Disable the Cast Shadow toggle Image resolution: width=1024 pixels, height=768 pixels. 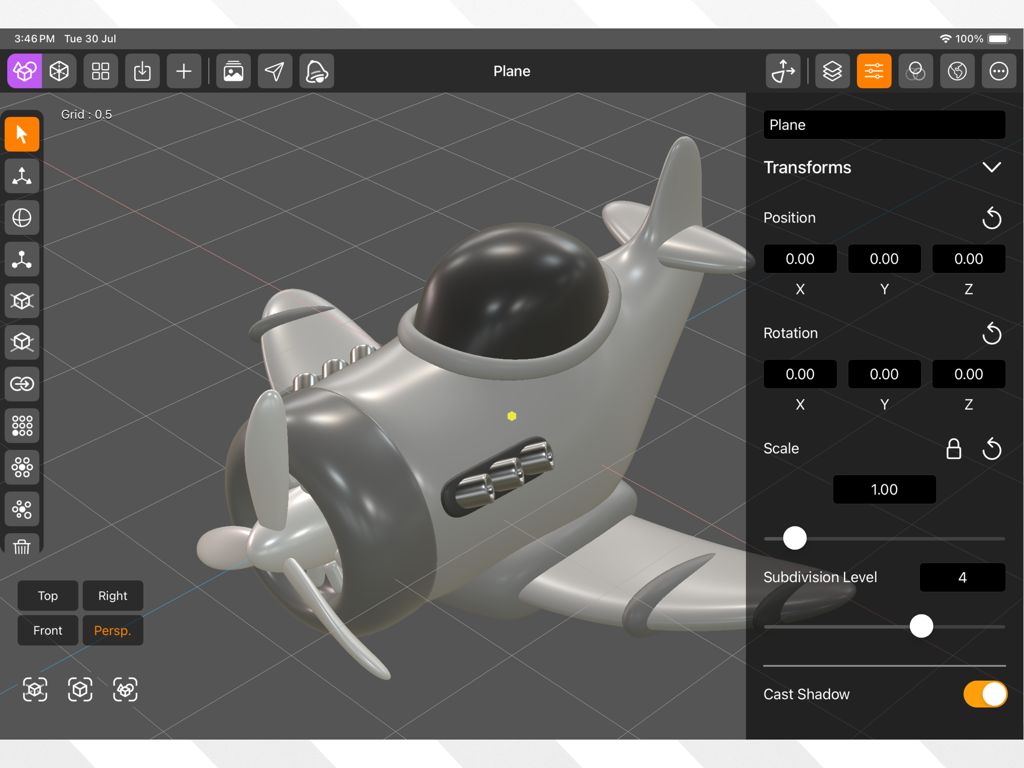click(x=985, y=694)
